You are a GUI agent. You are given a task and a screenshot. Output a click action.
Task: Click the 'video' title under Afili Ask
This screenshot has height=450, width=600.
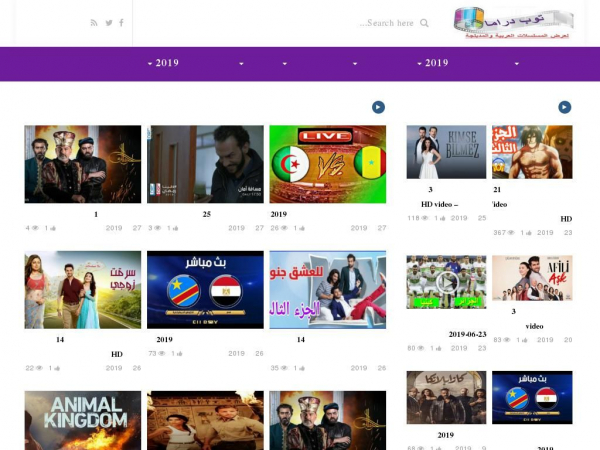[535, 326]
